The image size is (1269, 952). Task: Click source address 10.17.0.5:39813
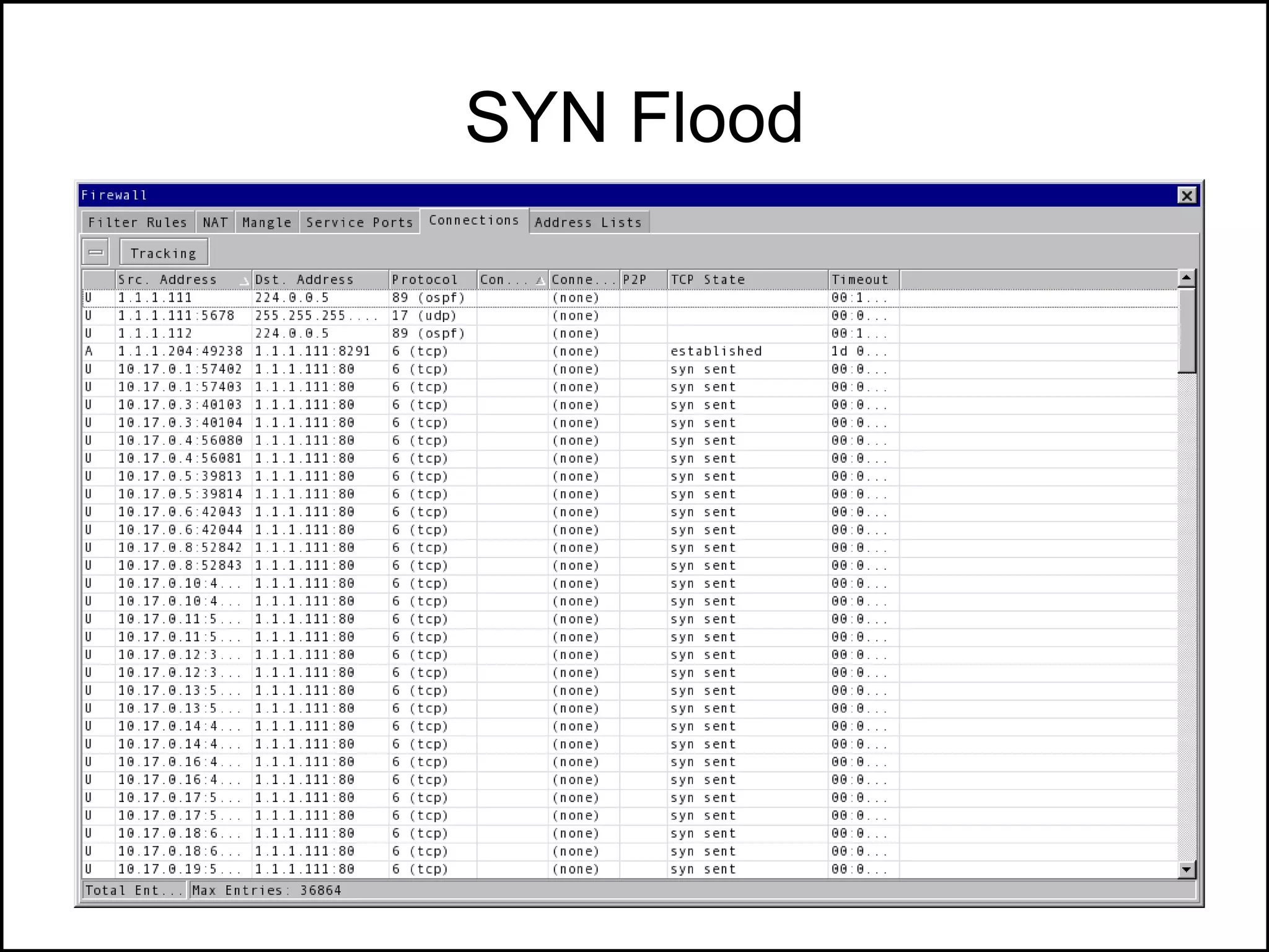pos(180,476)
